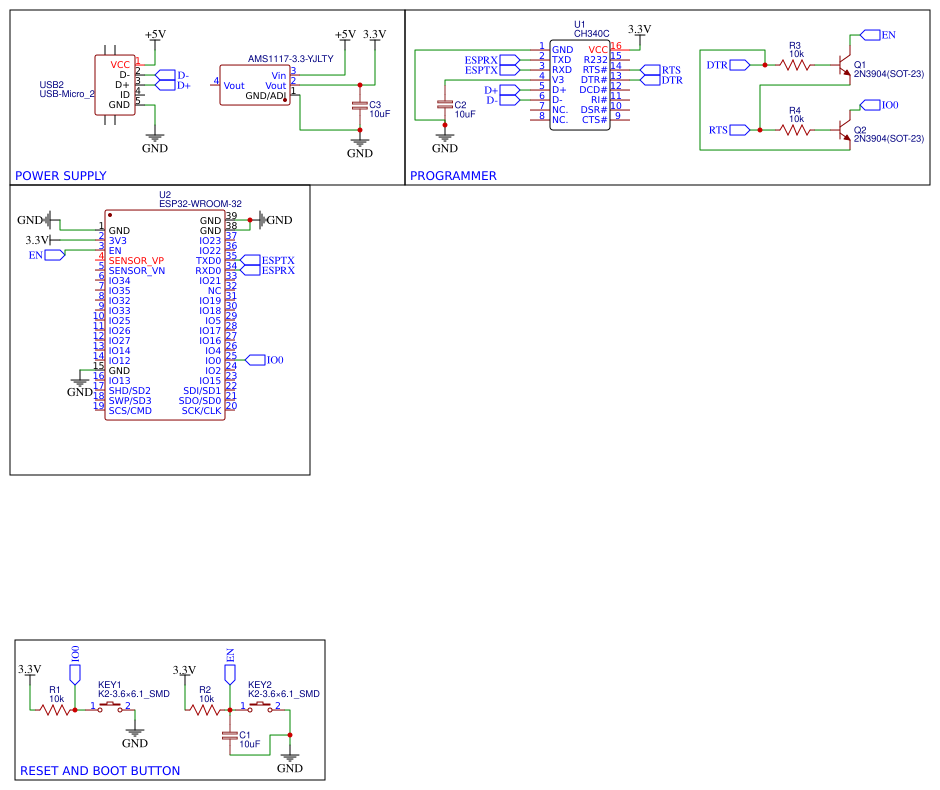
Task: Click the RESET AND BOOT BUTTON title
Action: click(x=100, y=771)
